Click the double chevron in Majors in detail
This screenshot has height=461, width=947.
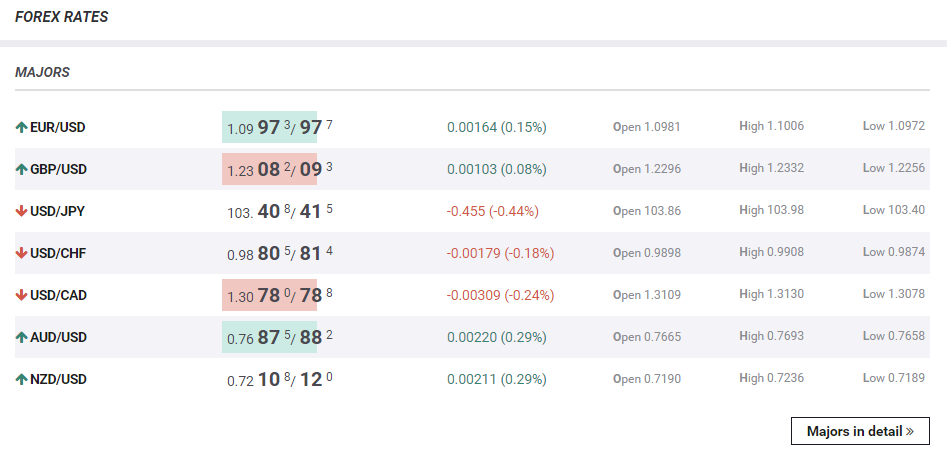pyautogui.click(x=910, y=432)
